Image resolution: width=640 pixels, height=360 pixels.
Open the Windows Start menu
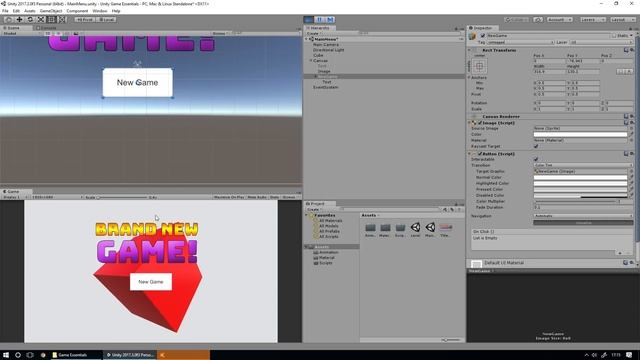coord(6,355)
